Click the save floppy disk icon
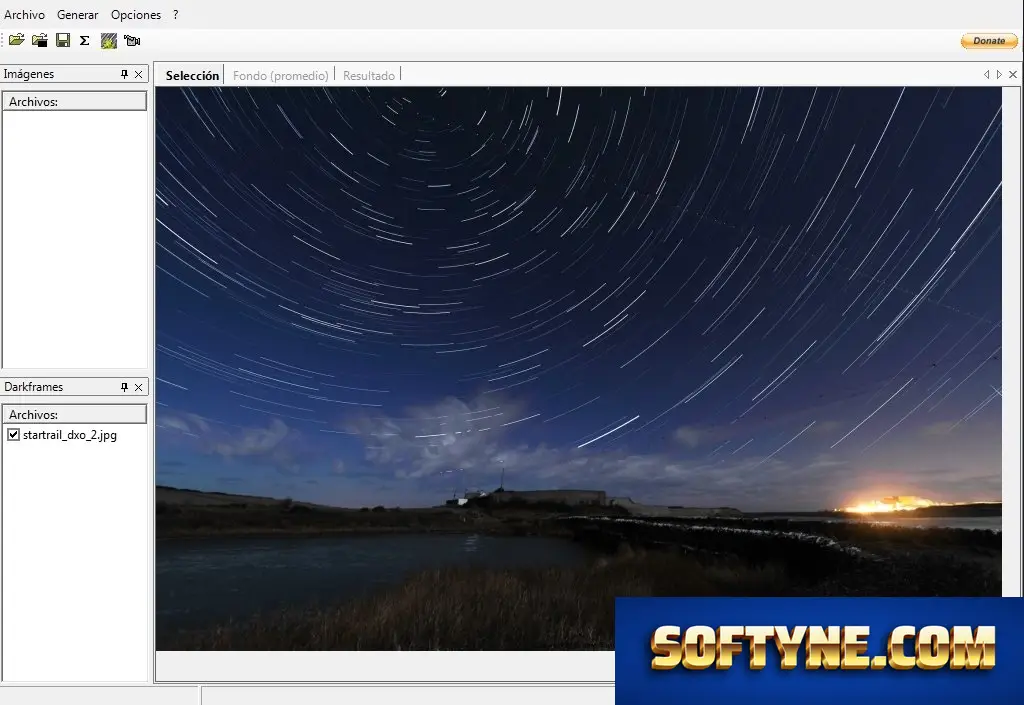Viewport: 1024px width, 705px height. click(x=63, y=40)
